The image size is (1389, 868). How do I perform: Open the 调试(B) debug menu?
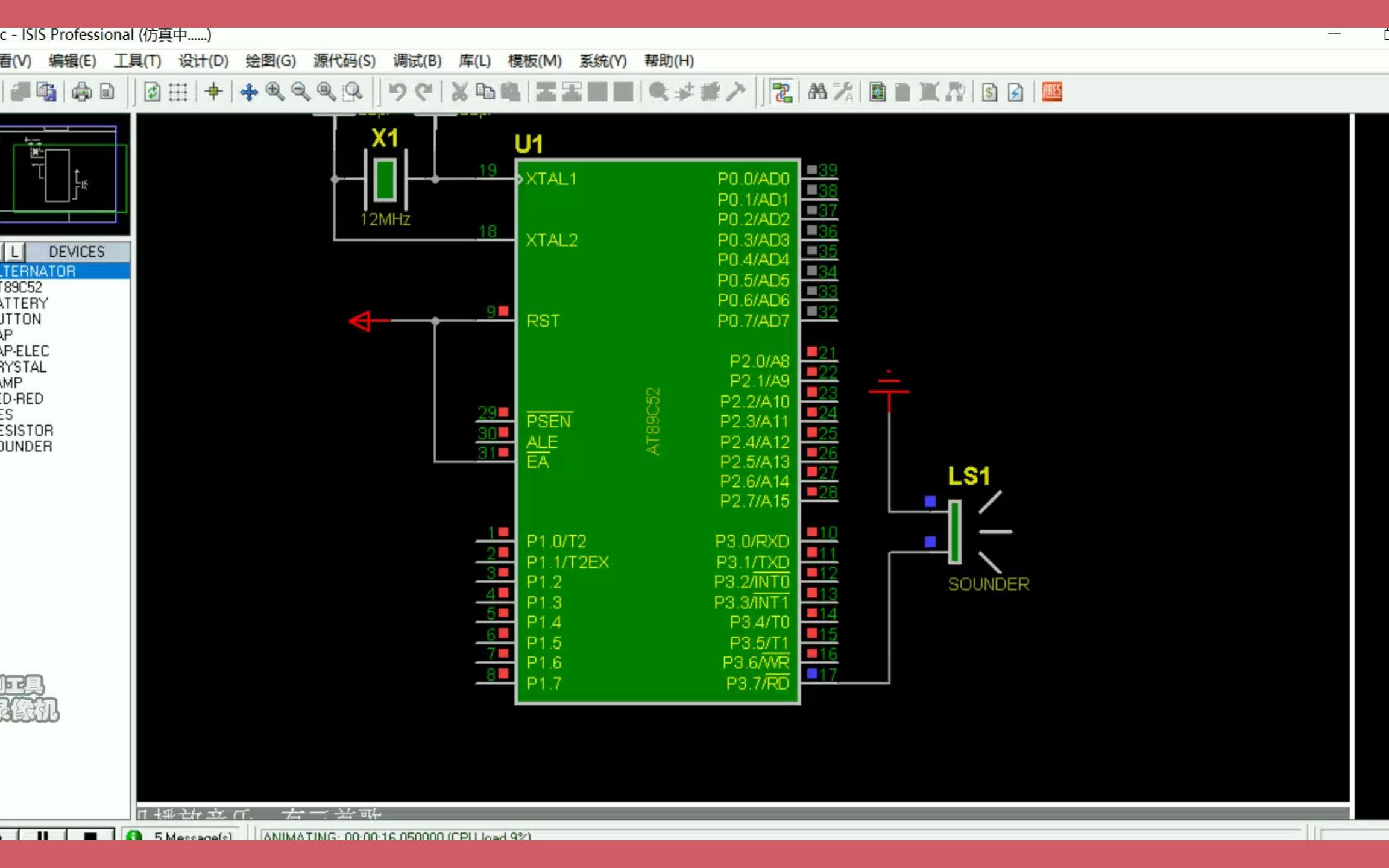[417, 61]
